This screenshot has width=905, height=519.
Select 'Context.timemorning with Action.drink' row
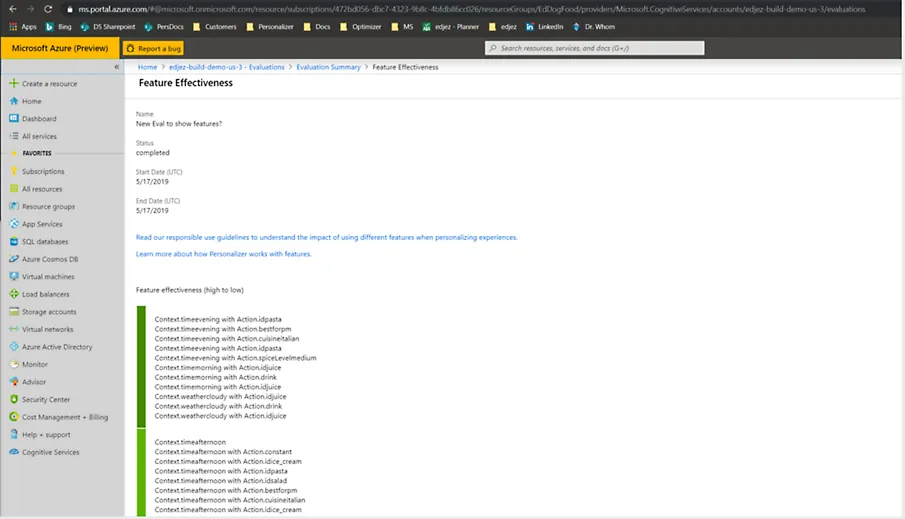216,377
